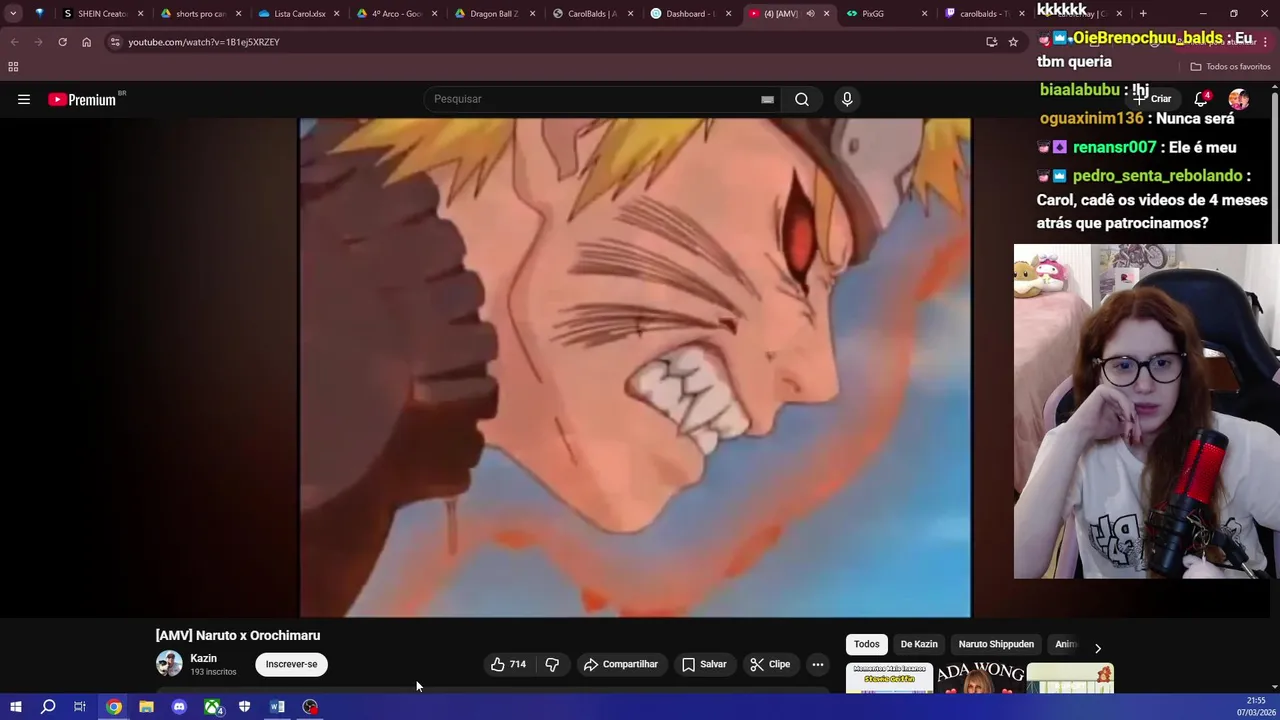Open the OBS icon on the taskbar

click(310, 707)
